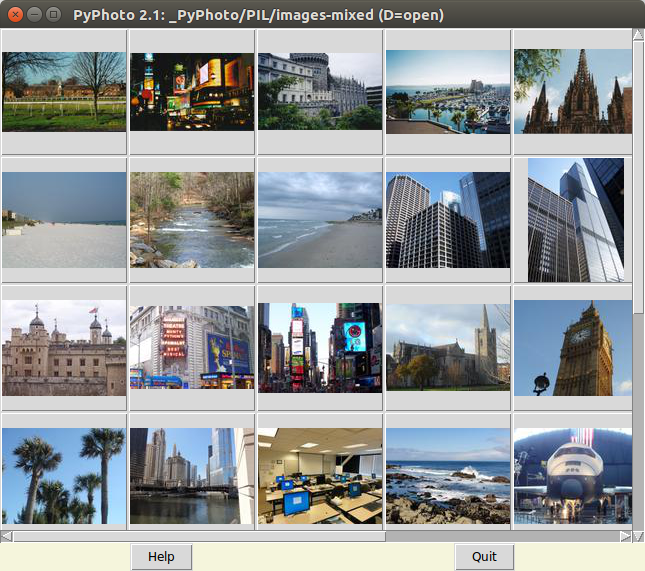Select the marina harbor with boats thumbnail
The width and height of the screenshot is (645, 571).
[448, 92]
